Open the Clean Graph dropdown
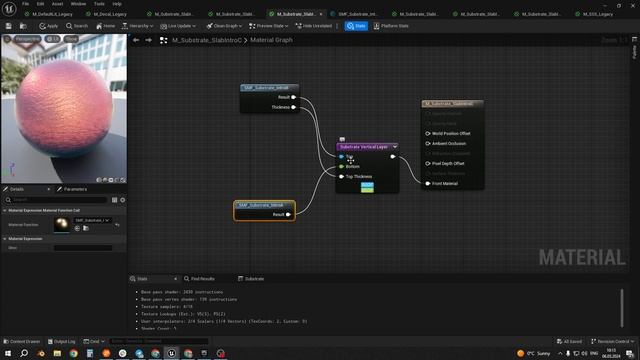This screenshot has height=360, width=640. [x=224, y=26]
